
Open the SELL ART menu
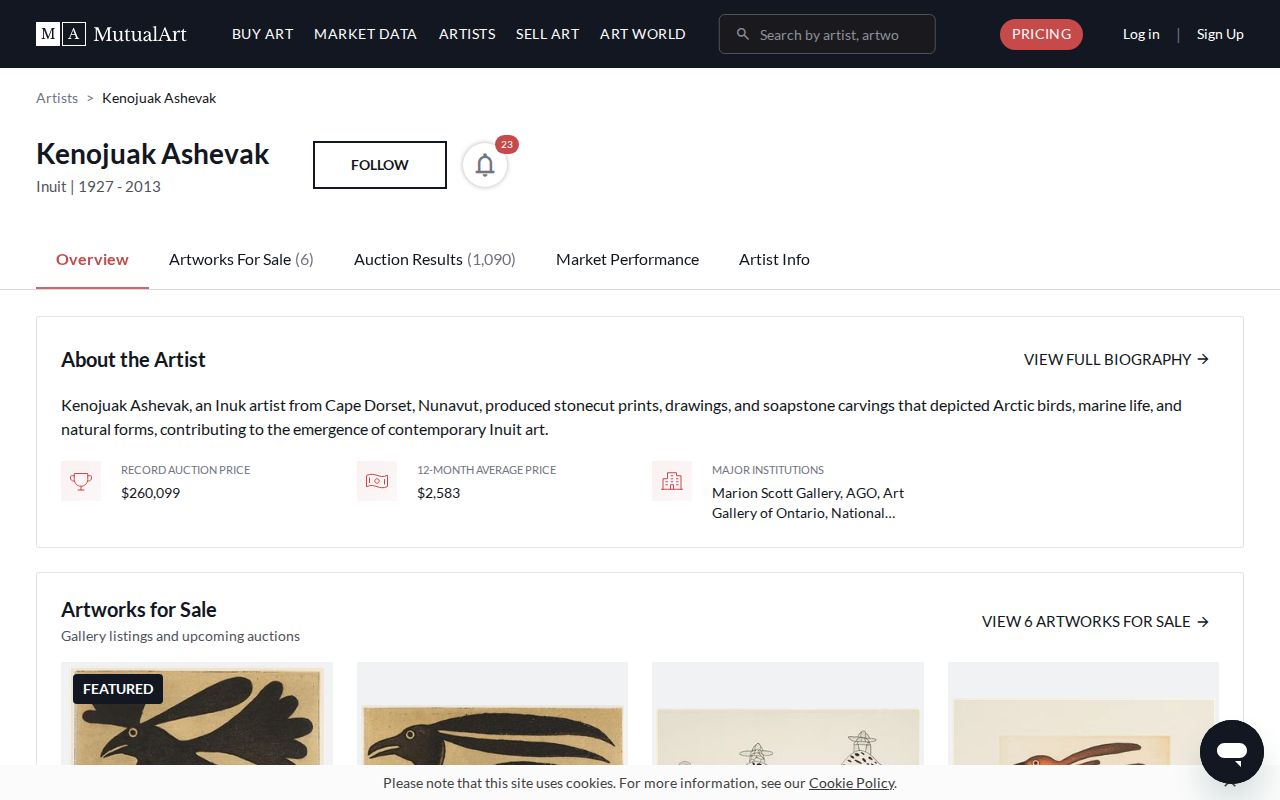(x=548, y=34)
